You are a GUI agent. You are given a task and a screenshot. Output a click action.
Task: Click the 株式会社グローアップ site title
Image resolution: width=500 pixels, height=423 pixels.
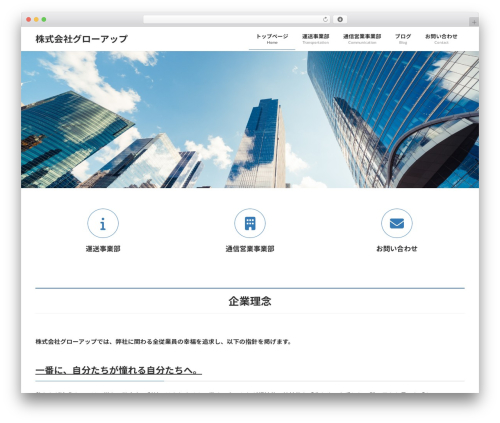[82, 39]
